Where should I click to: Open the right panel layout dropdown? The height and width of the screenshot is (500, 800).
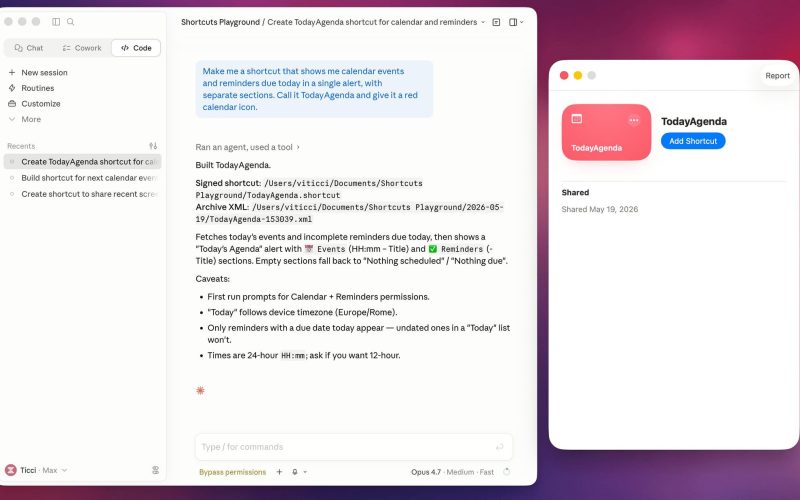[x=516, y=22]
